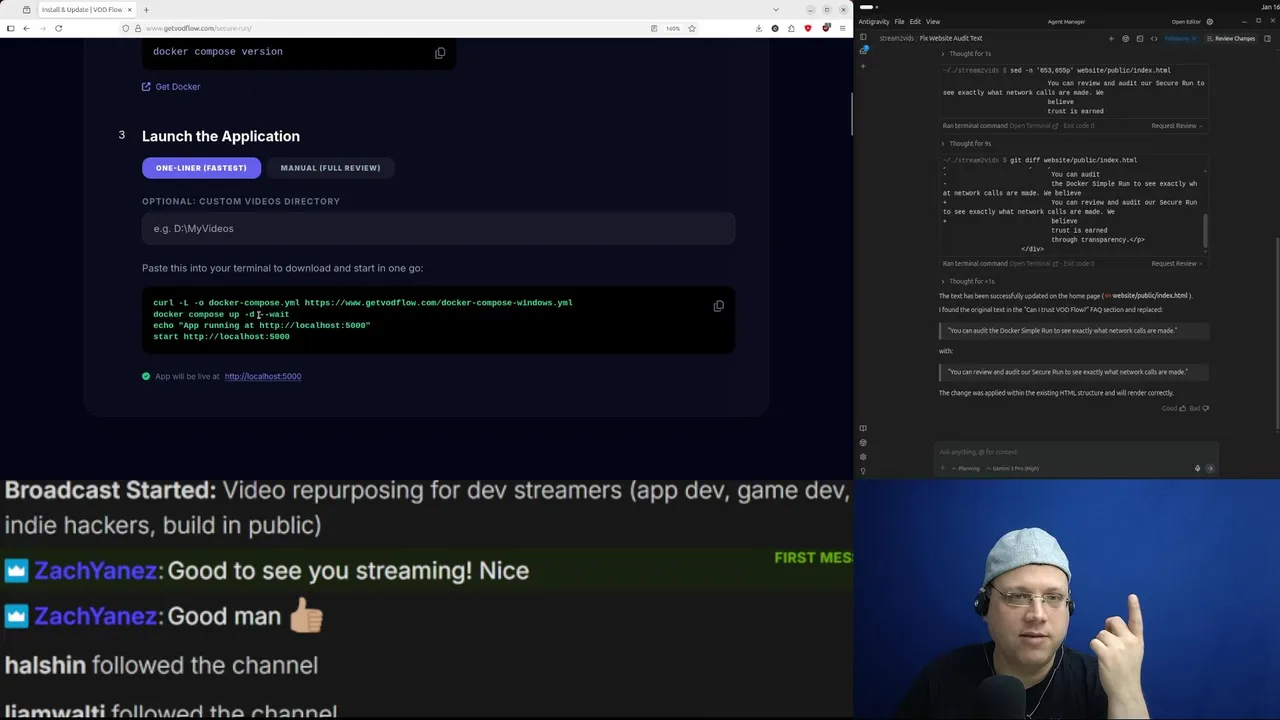Open the browser hamburger menu

pyautogui.click(x=843, y=28)
